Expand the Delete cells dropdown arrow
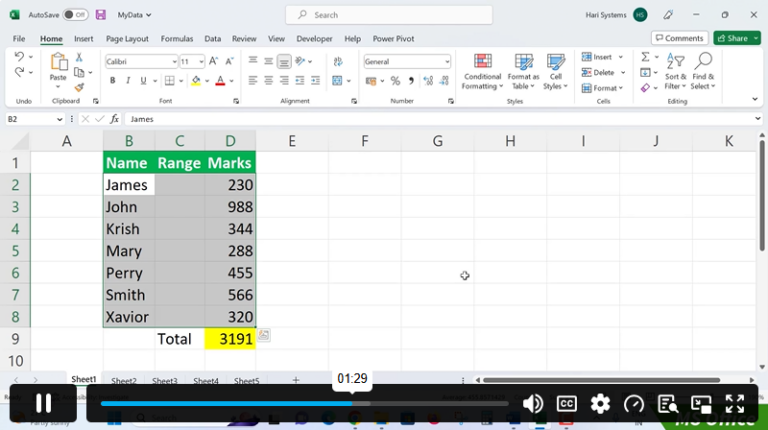 point(623,72)
